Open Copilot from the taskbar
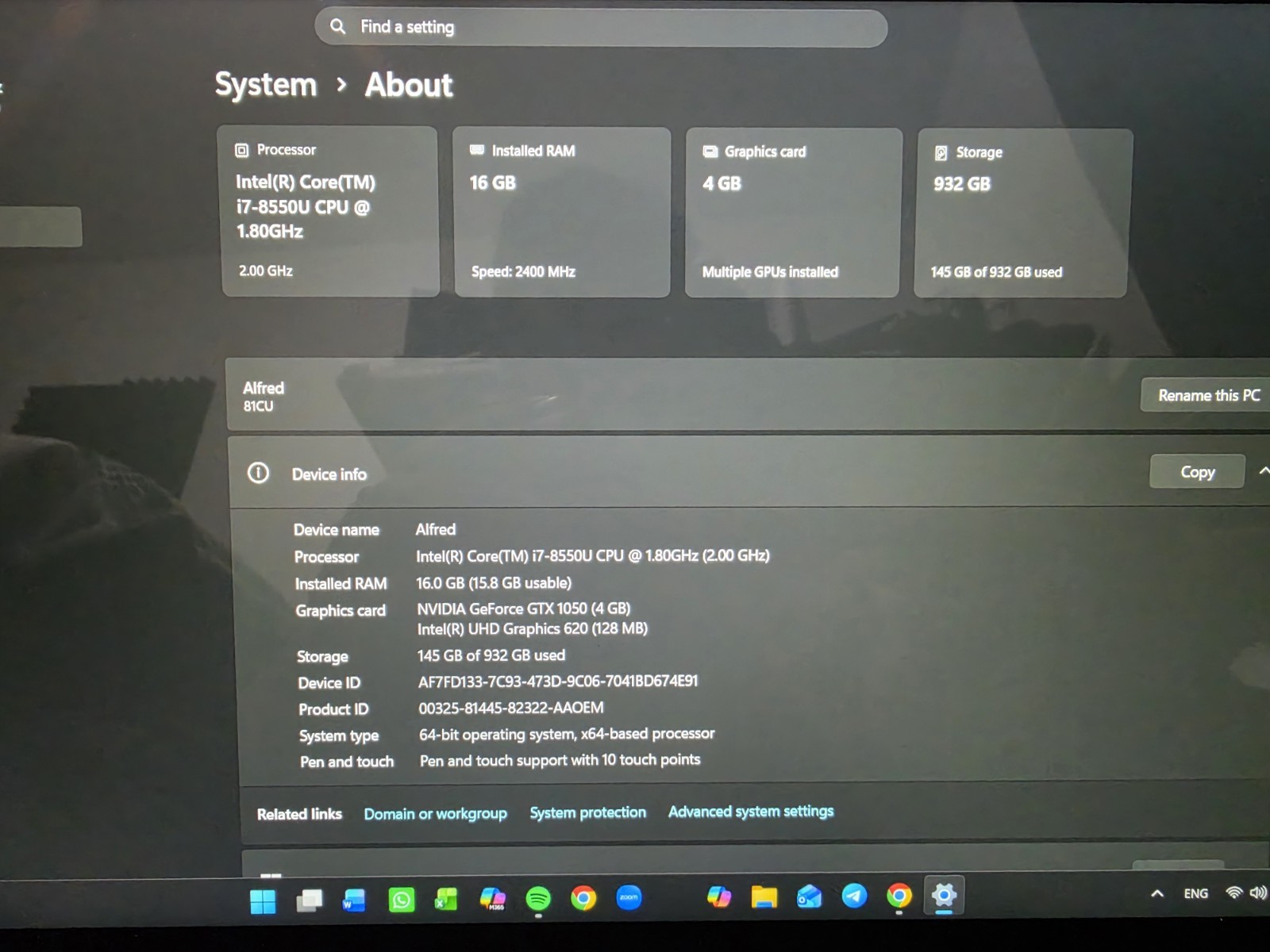The height and width of the screenshot is (952, 1270). 719,896
